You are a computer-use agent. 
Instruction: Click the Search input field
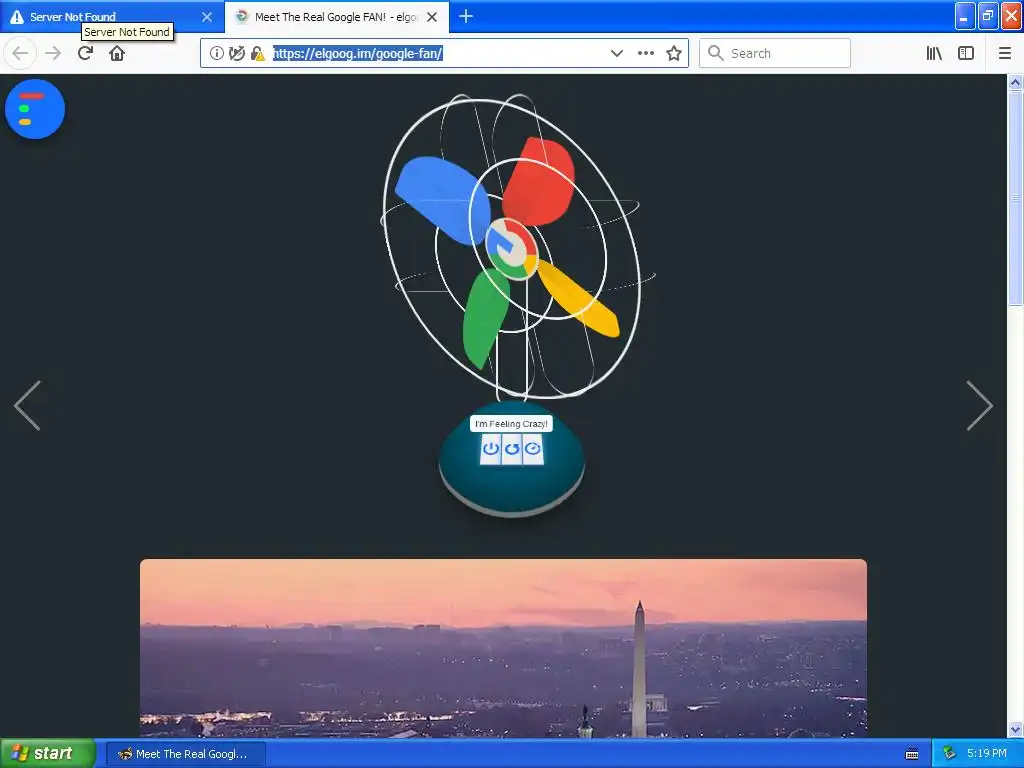[x=775, y=53]
